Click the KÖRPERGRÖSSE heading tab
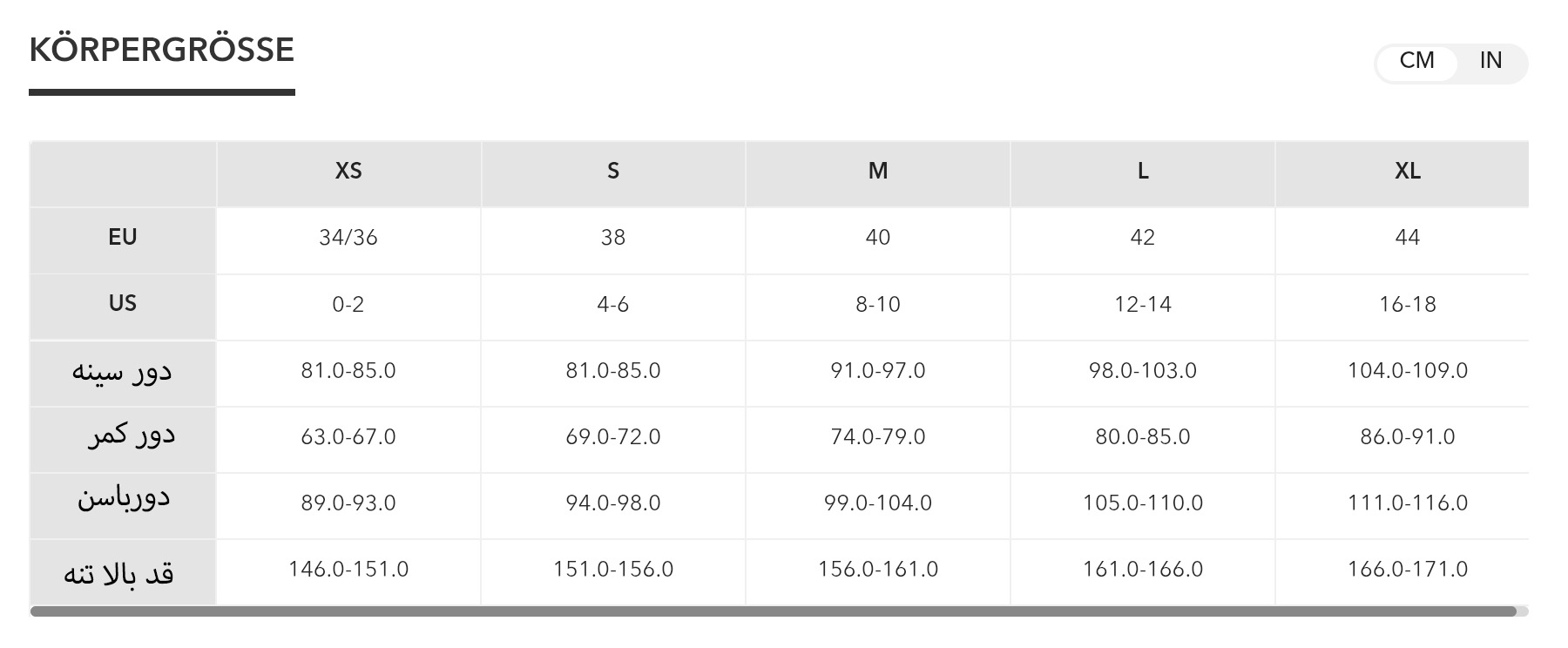This screenshot has width=1568, height=648. coord(162,51)
